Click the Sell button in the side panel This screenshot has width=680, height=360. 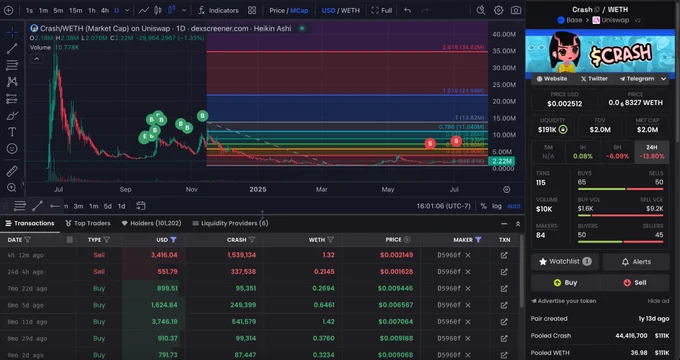pos(634,282)
